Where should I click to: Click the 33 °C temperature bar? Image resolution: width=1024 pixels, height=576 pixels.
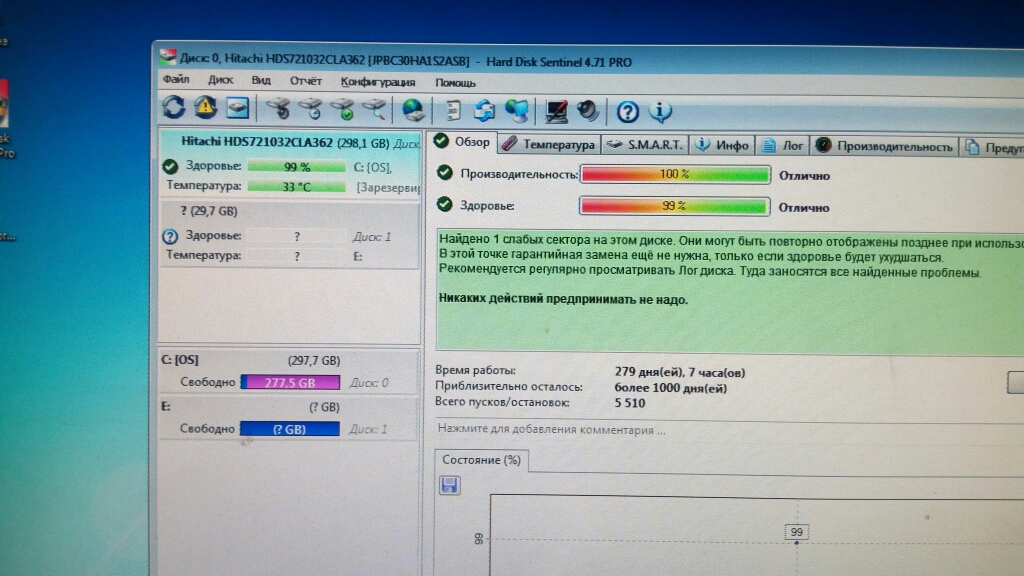(296, 187)
